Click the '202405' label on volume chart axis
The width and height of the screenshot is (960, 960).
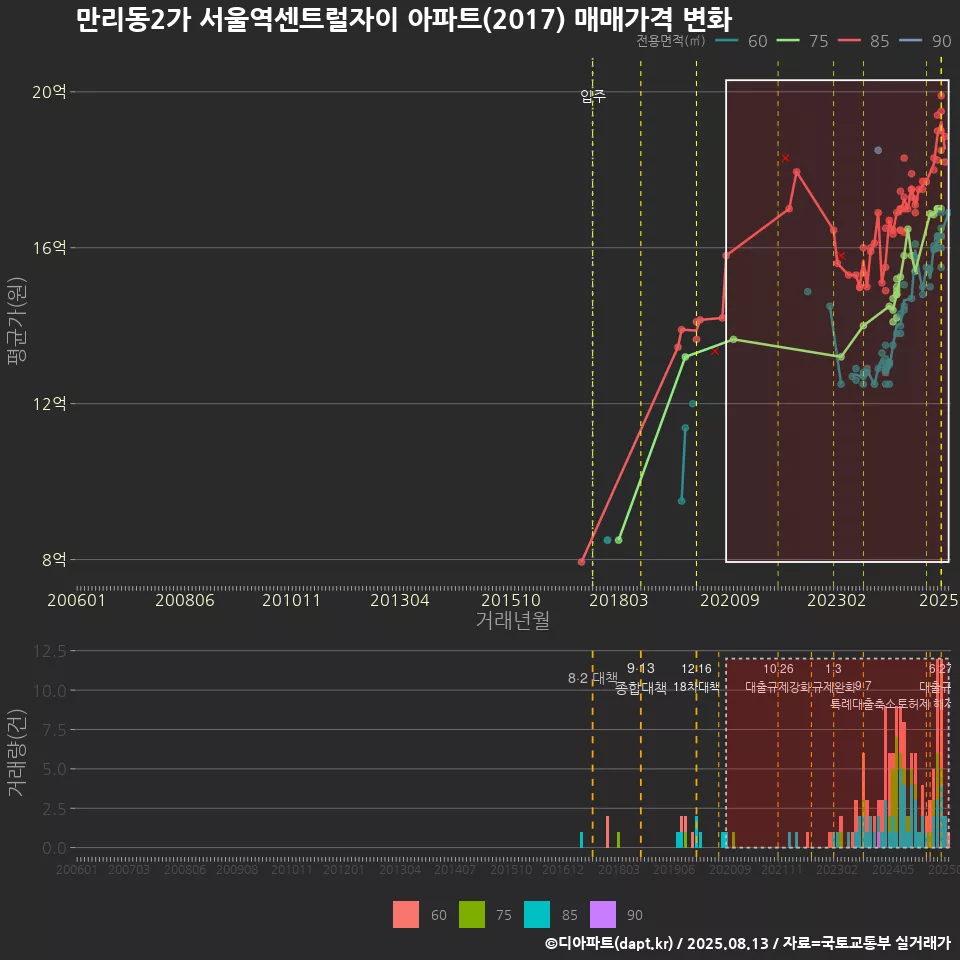click(x=893, y=869)
